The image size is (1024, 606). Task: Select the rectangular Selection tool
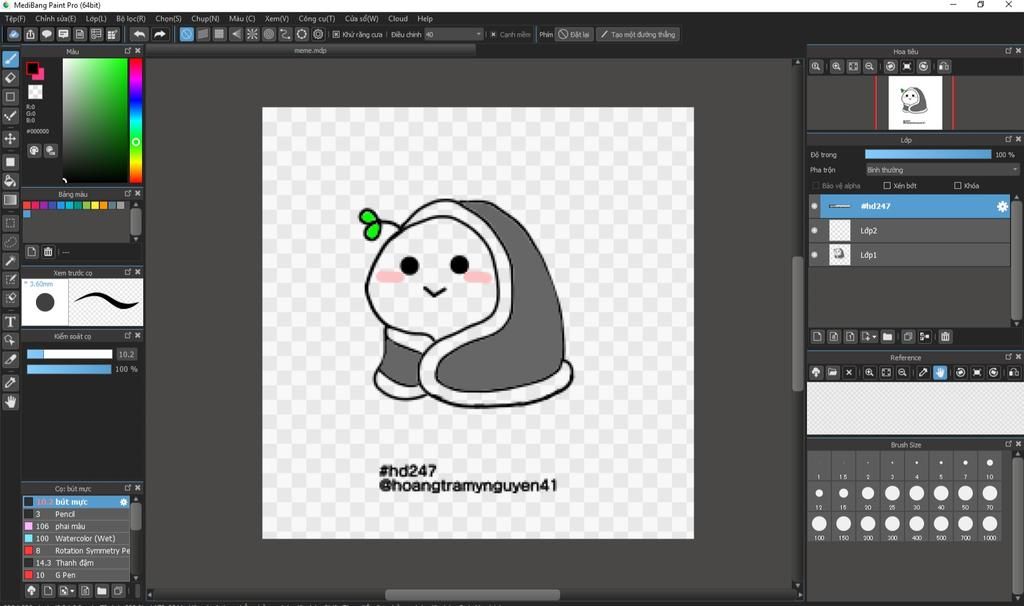[10, 223]
